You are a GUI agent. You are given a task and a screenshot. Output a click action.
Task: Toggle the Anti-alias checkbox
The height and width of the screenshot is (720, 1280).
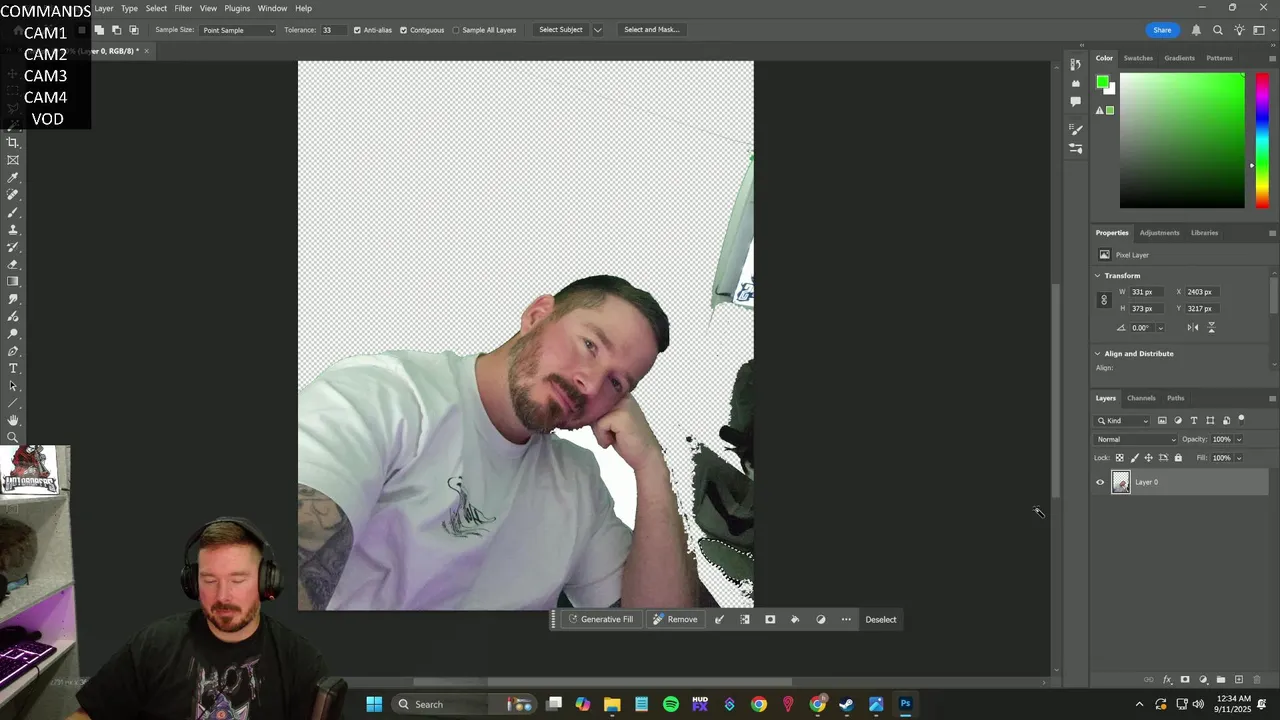pyautogui.click(x=357, y=30)
